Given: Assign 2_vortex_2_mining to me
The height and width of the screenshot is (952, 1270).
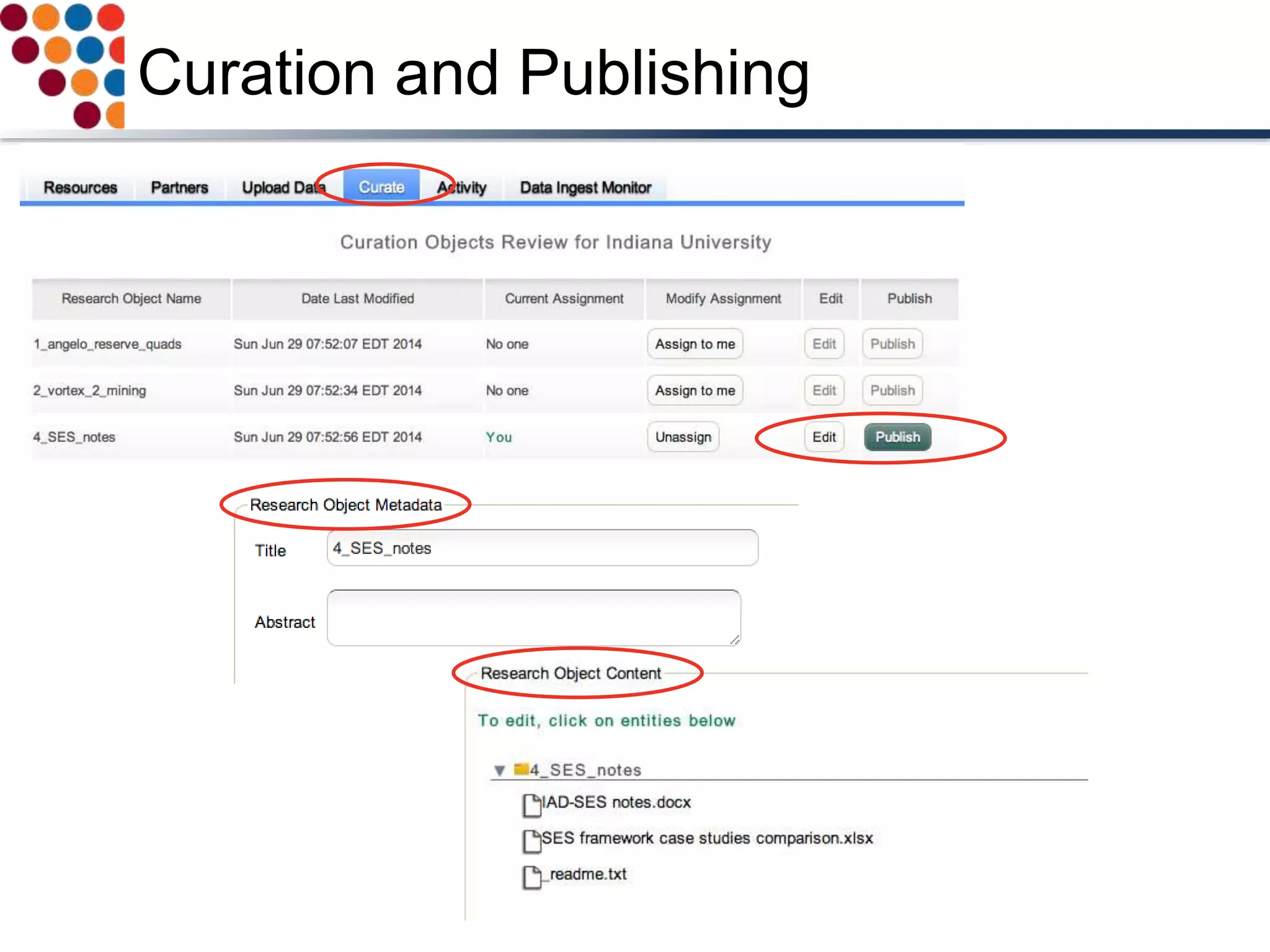Looking at the screenshot, I should [x=695, y=390].
